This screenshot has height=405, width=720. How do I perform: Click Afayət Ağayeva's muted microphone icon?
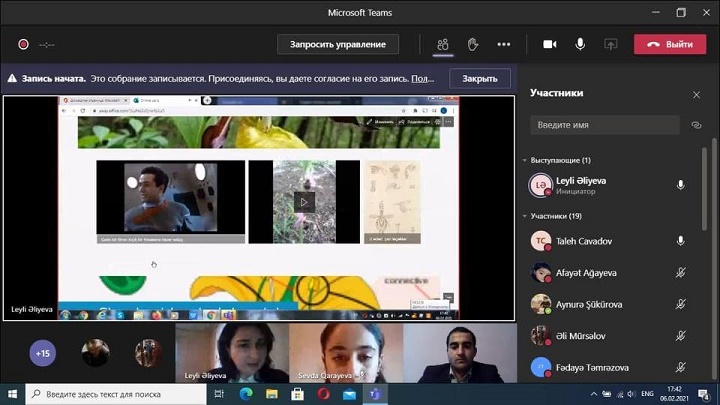680,272
